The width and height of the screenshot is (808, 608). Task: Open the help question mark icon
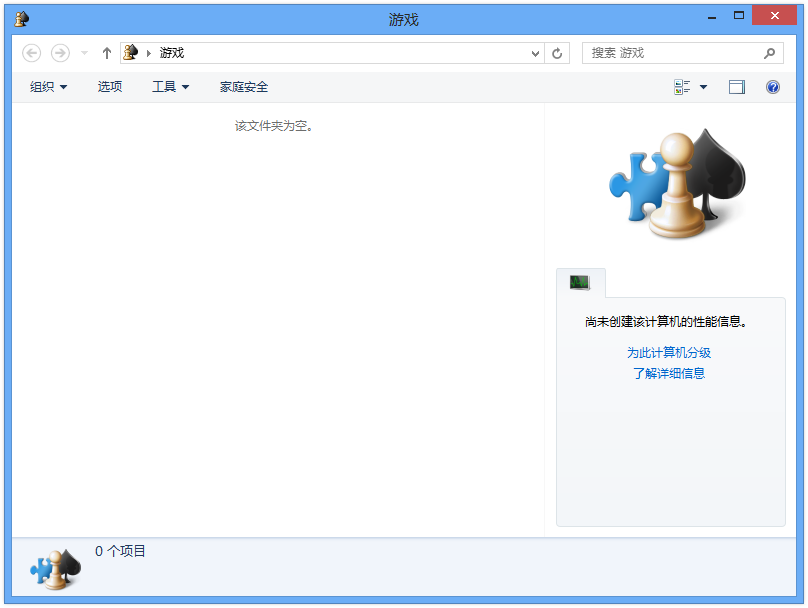click(772, 87)
